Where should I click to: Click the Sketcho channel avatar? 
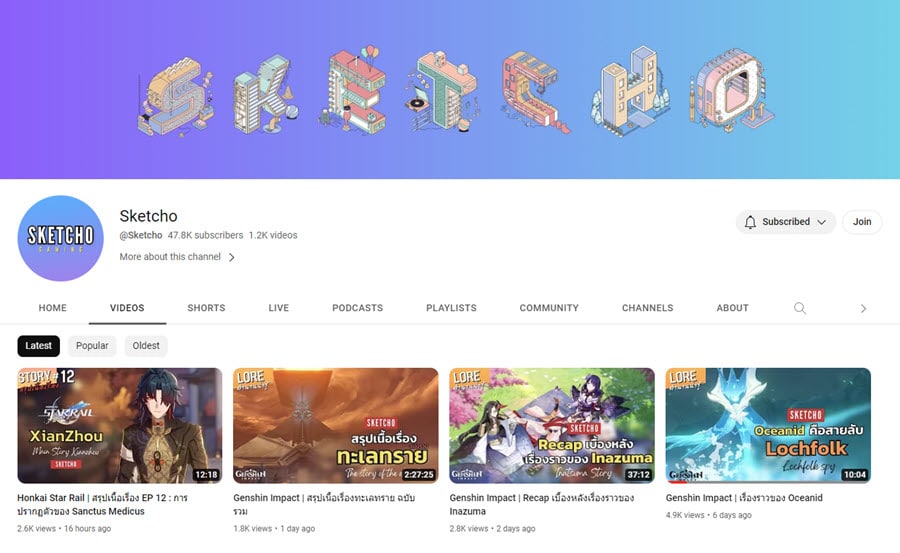pyautogui.click(x=60, y=238)
